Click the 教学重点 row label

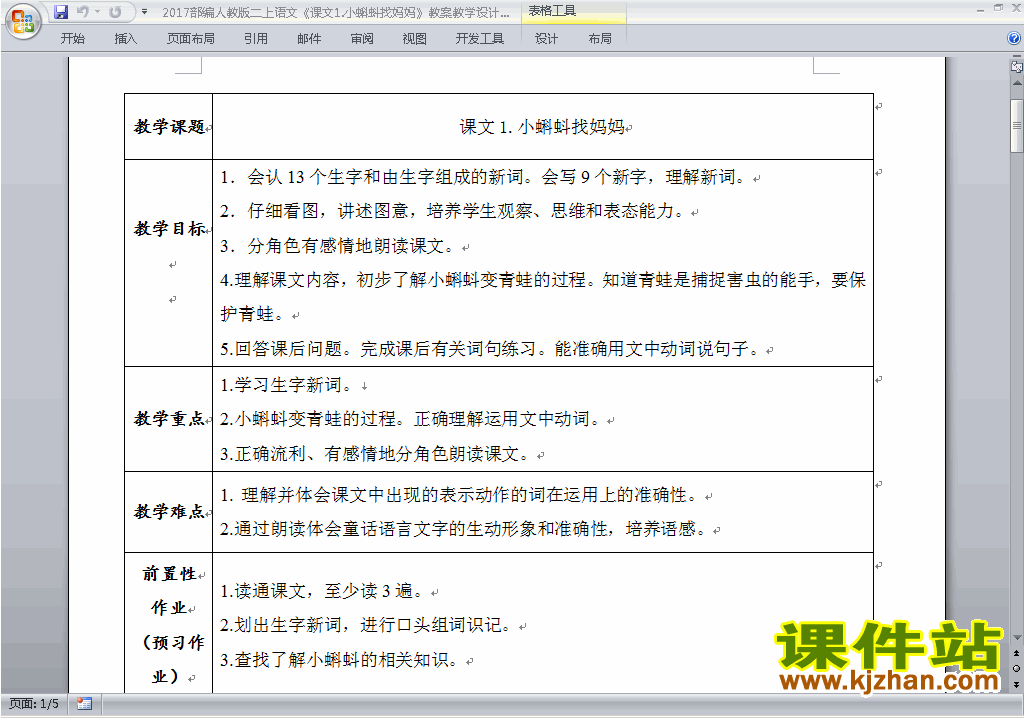coord(169,419)
